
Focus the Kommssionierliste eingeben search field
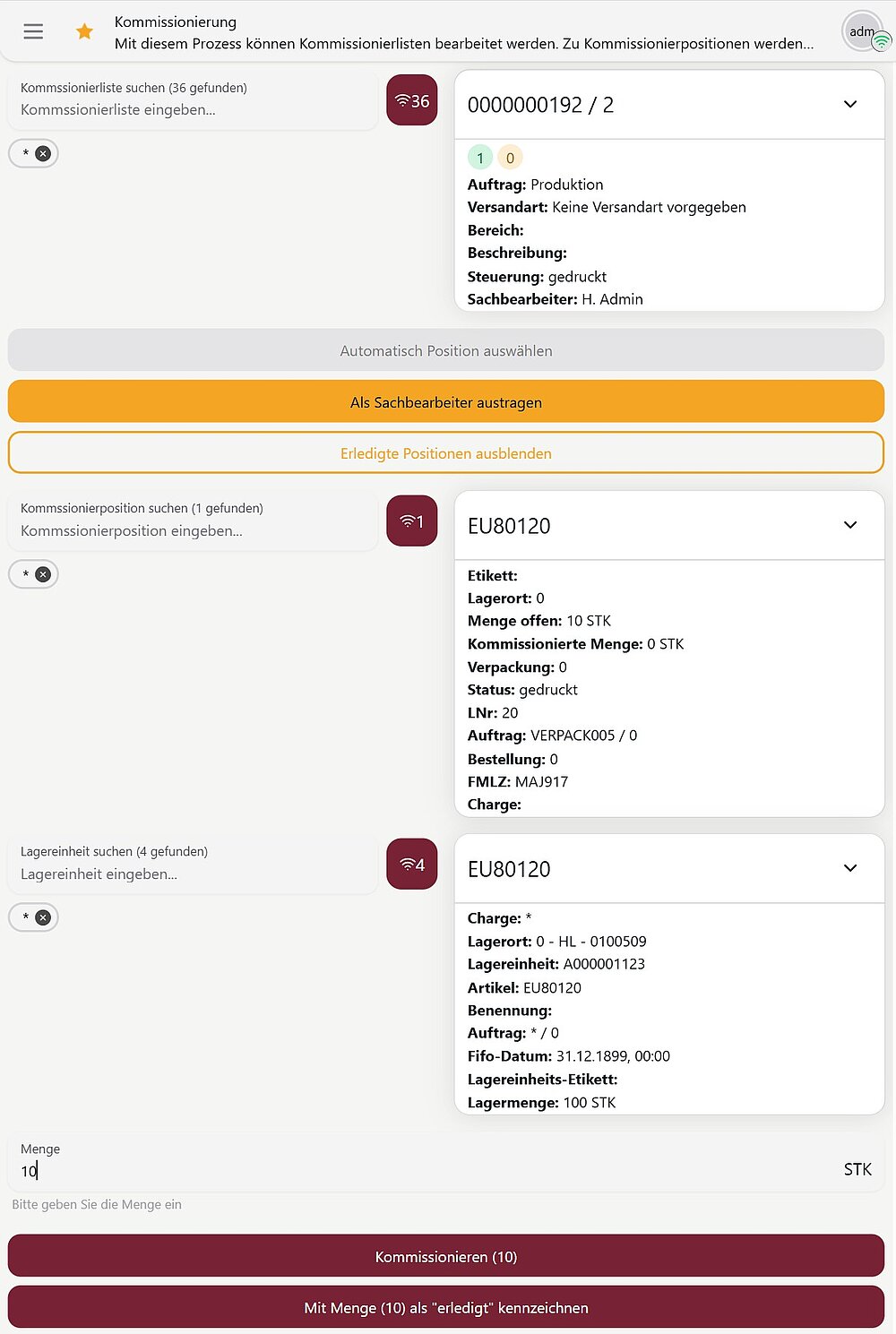(x=193, y=110)
